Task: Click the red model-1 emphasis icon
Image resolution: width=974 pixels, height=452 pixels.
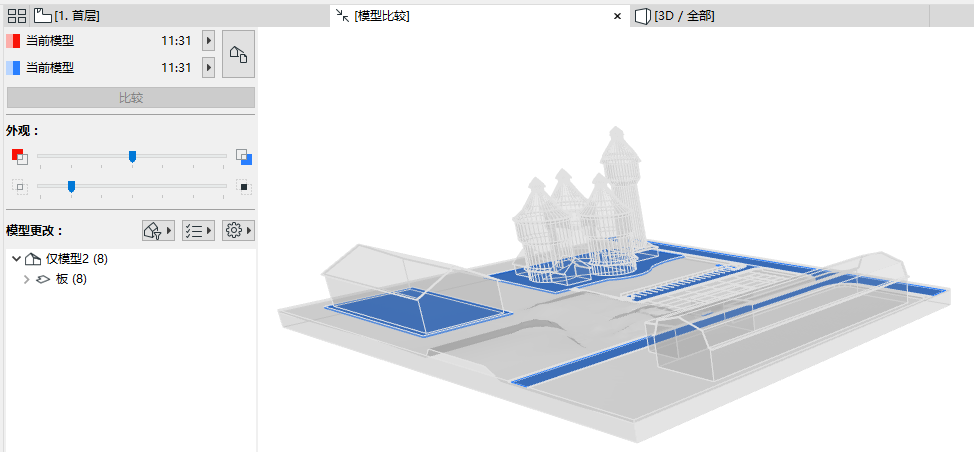Action: (19, 156)
